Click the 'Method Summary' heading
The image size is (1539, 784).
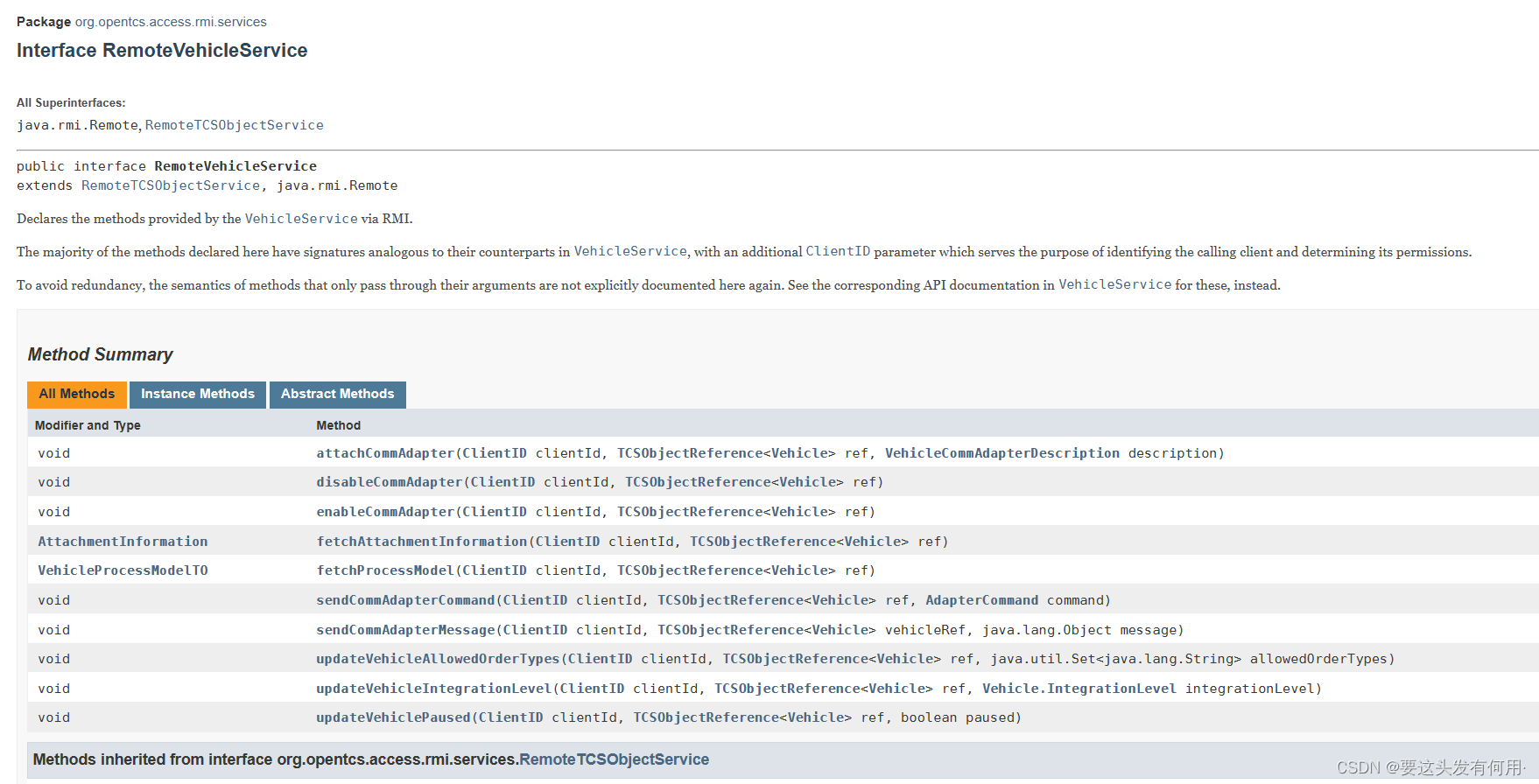[101, 354]
